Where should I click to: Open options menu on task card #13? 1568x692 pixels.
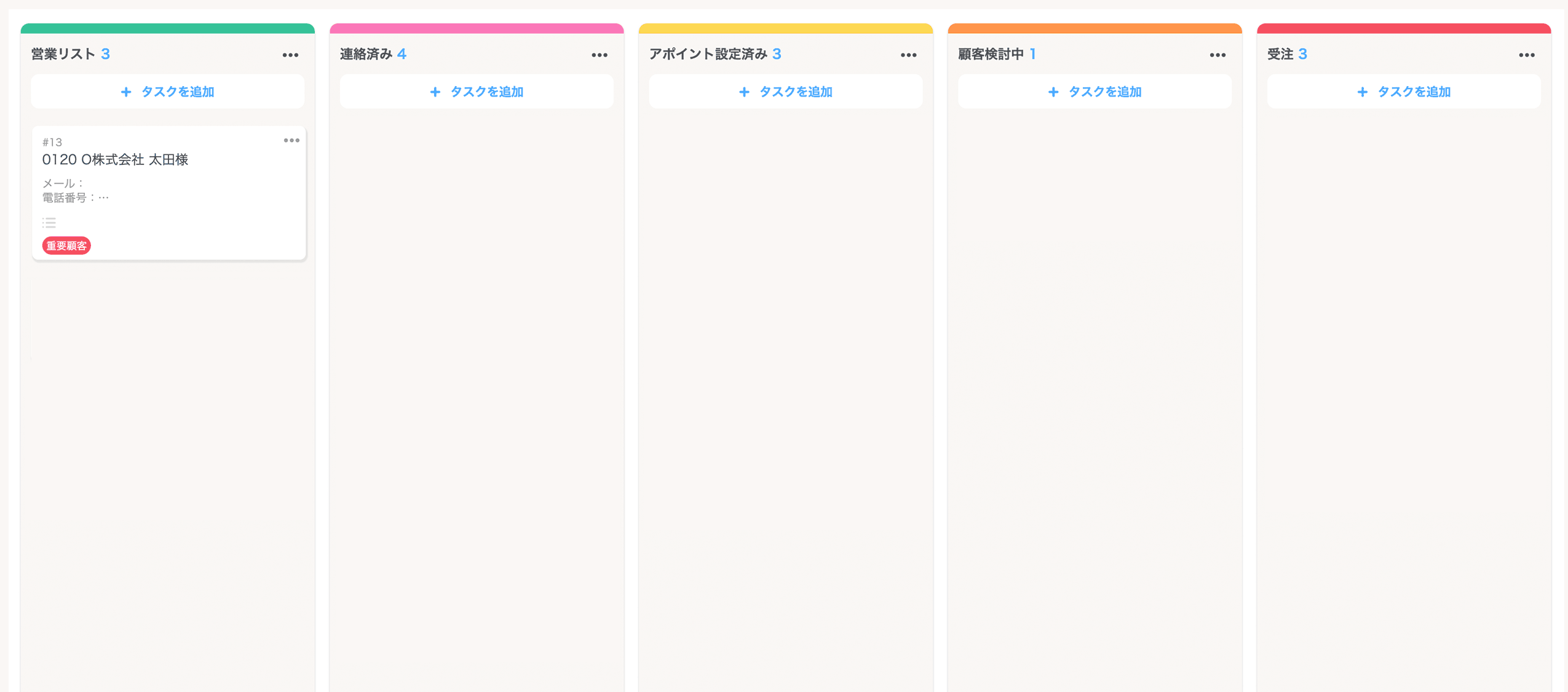point(291,140)
